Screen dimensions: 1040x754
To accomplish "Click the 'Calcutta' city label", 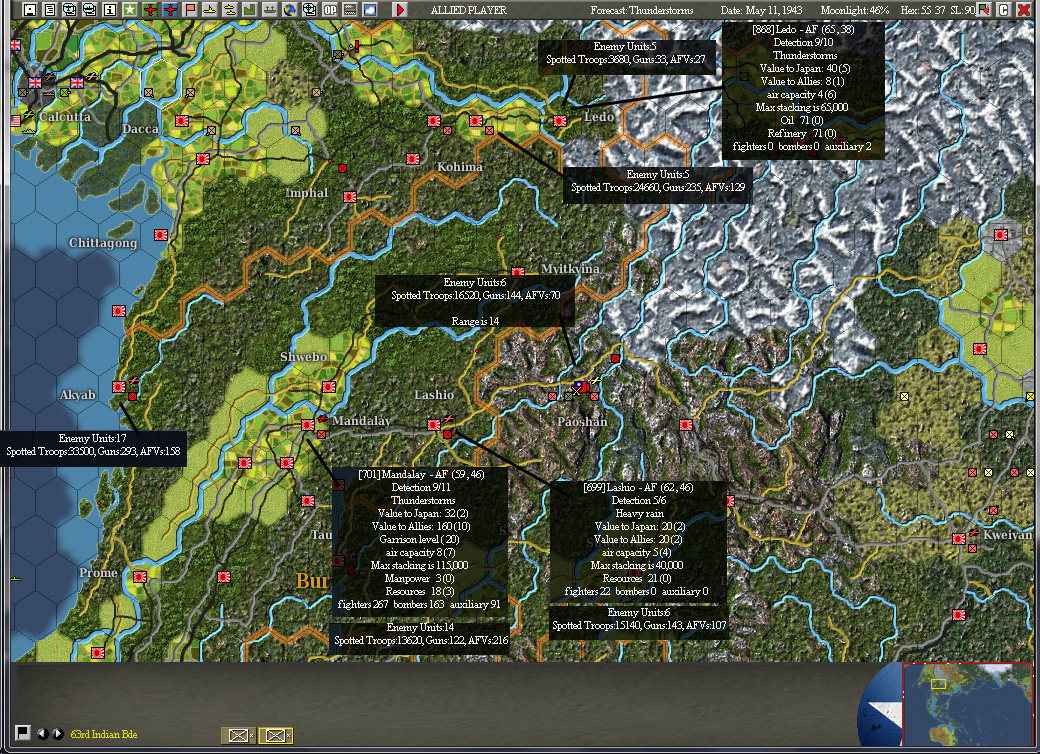I will coord(65,117).
